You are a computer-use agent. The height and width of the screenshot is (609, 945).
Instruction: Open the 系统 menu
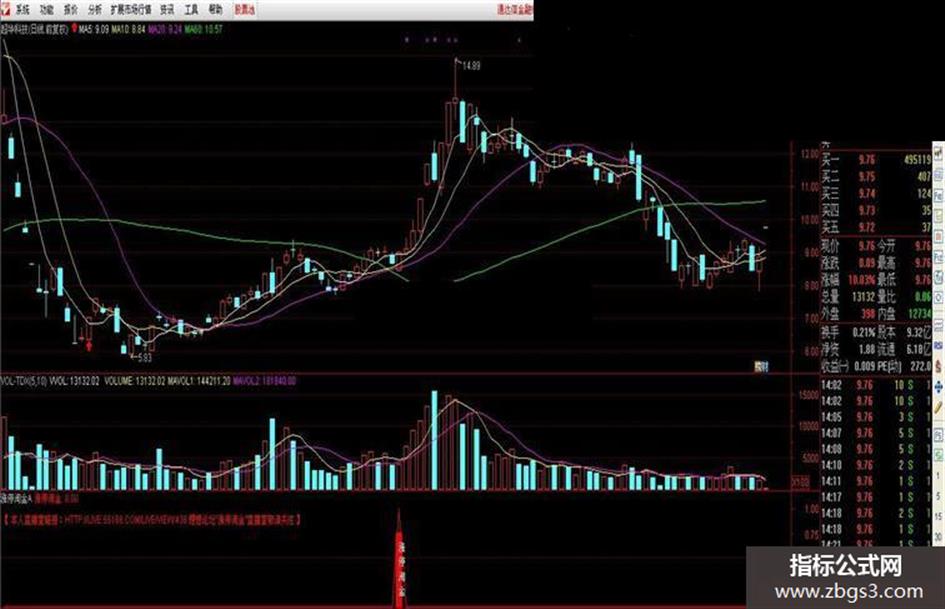(x=22, y=9)
